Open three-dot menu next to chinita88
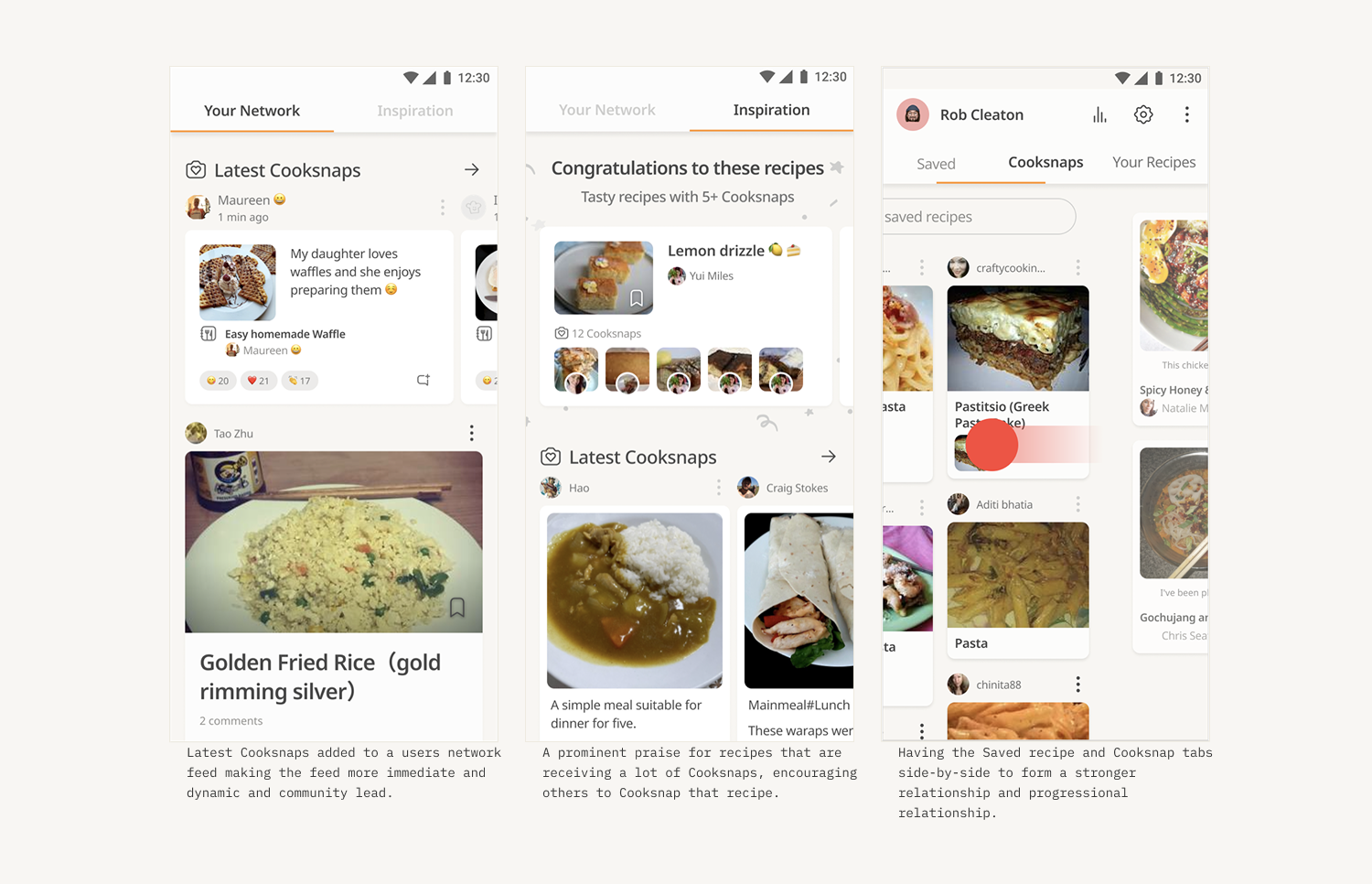Screen dimensions: 1372x884 click(x=1077, y=685)
